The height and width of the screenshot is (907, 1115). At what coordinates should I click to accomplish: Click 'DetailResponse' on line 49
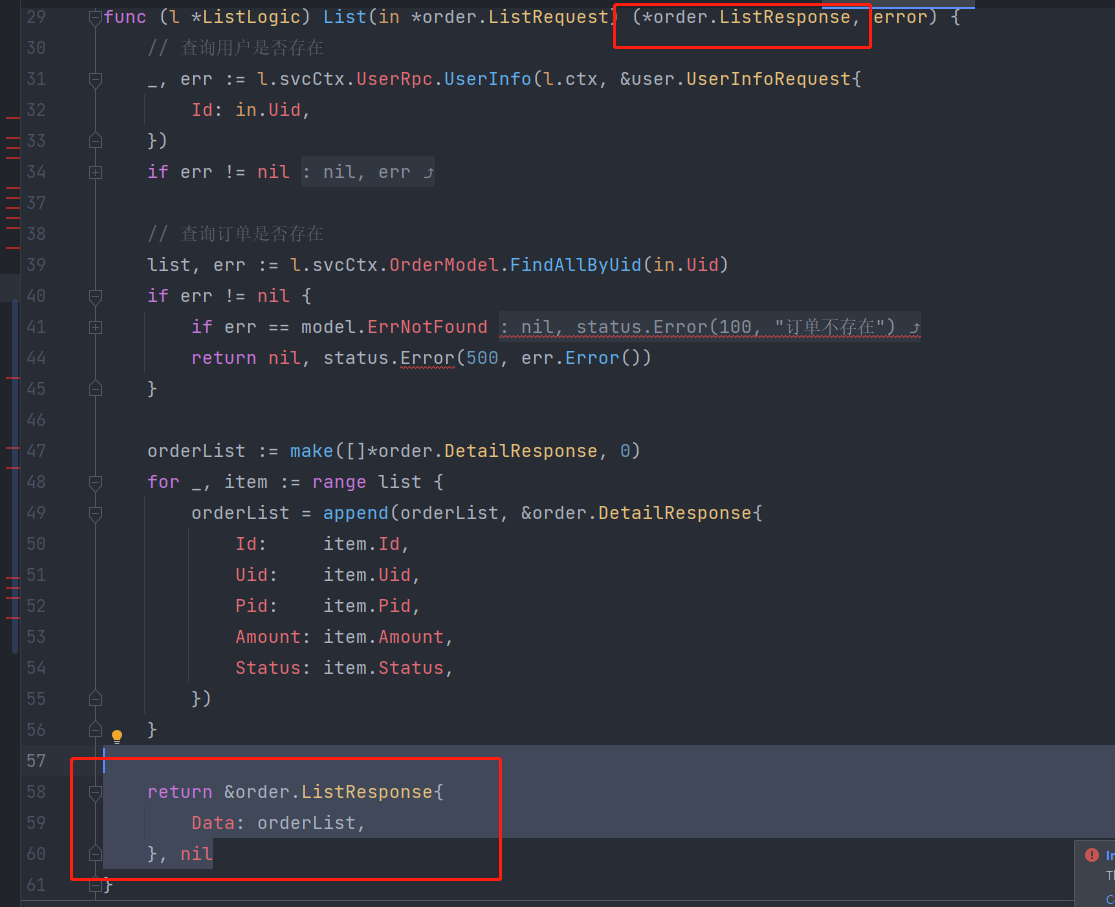675,513
